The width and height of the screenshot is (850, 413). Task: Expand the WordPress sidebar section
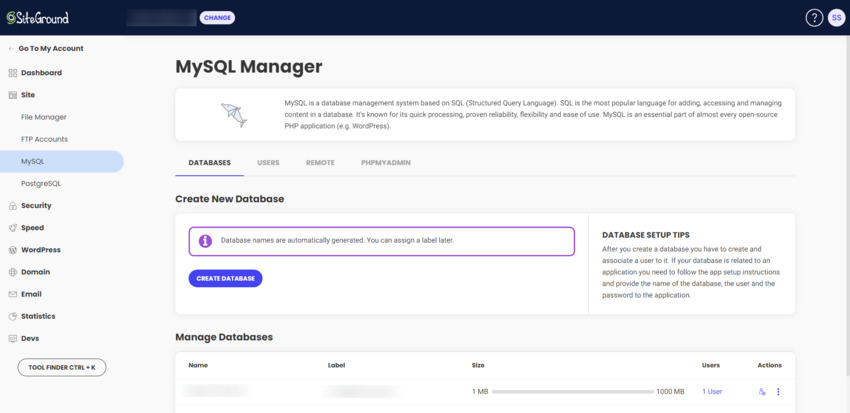41,250
